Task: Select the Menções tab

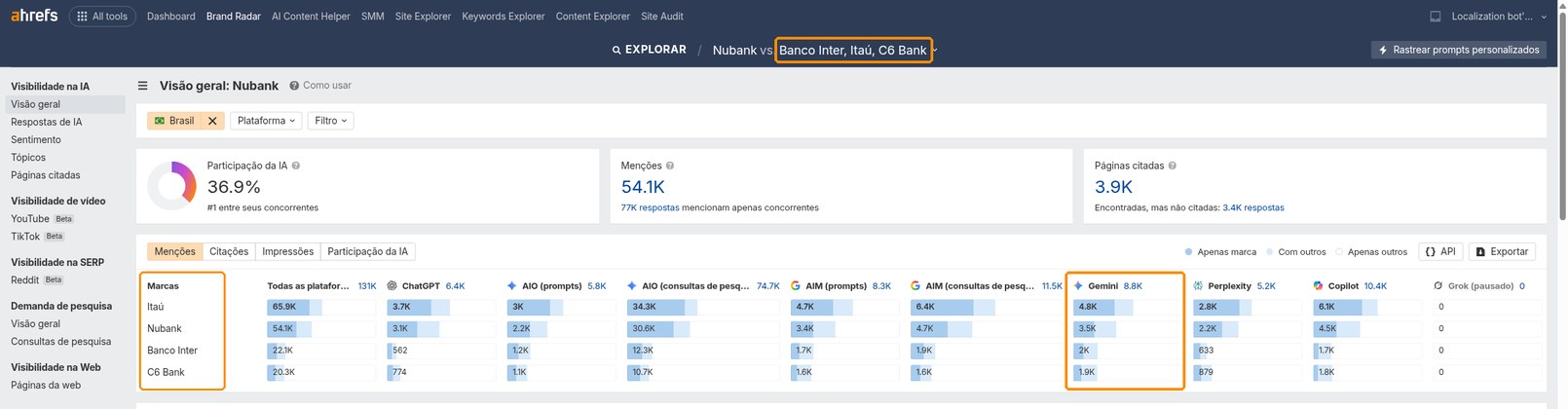Action: point(175,251)
